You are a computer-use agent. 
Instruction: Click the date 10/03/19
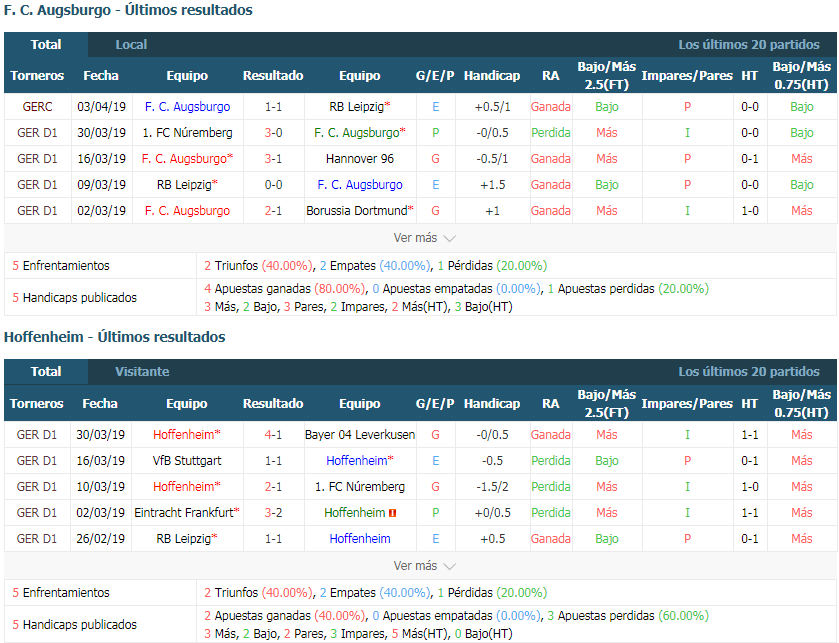pos(101,487)
